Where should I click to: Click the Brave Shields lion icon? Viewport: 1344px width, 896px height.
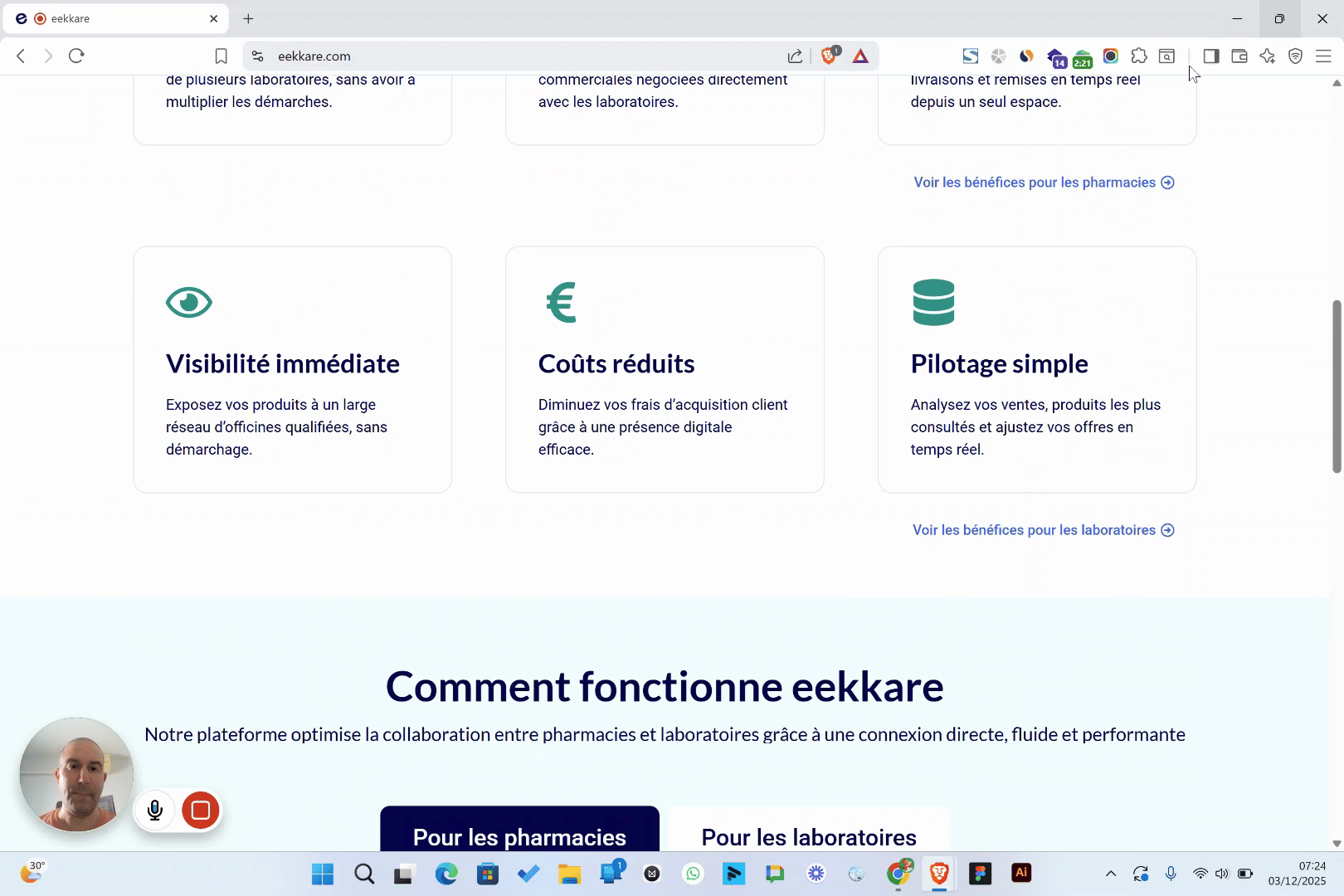829,56
